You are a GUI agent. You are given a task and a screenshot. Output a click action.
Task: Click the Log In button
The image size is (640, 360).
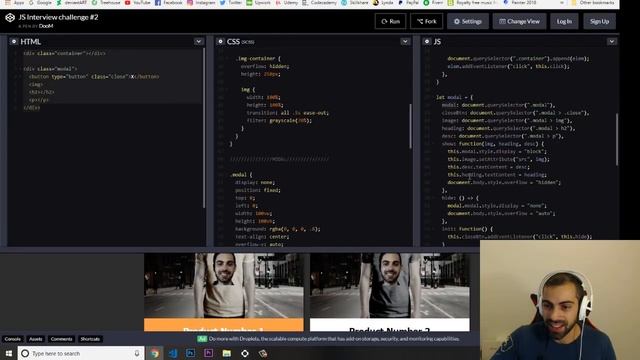[564, 21]
